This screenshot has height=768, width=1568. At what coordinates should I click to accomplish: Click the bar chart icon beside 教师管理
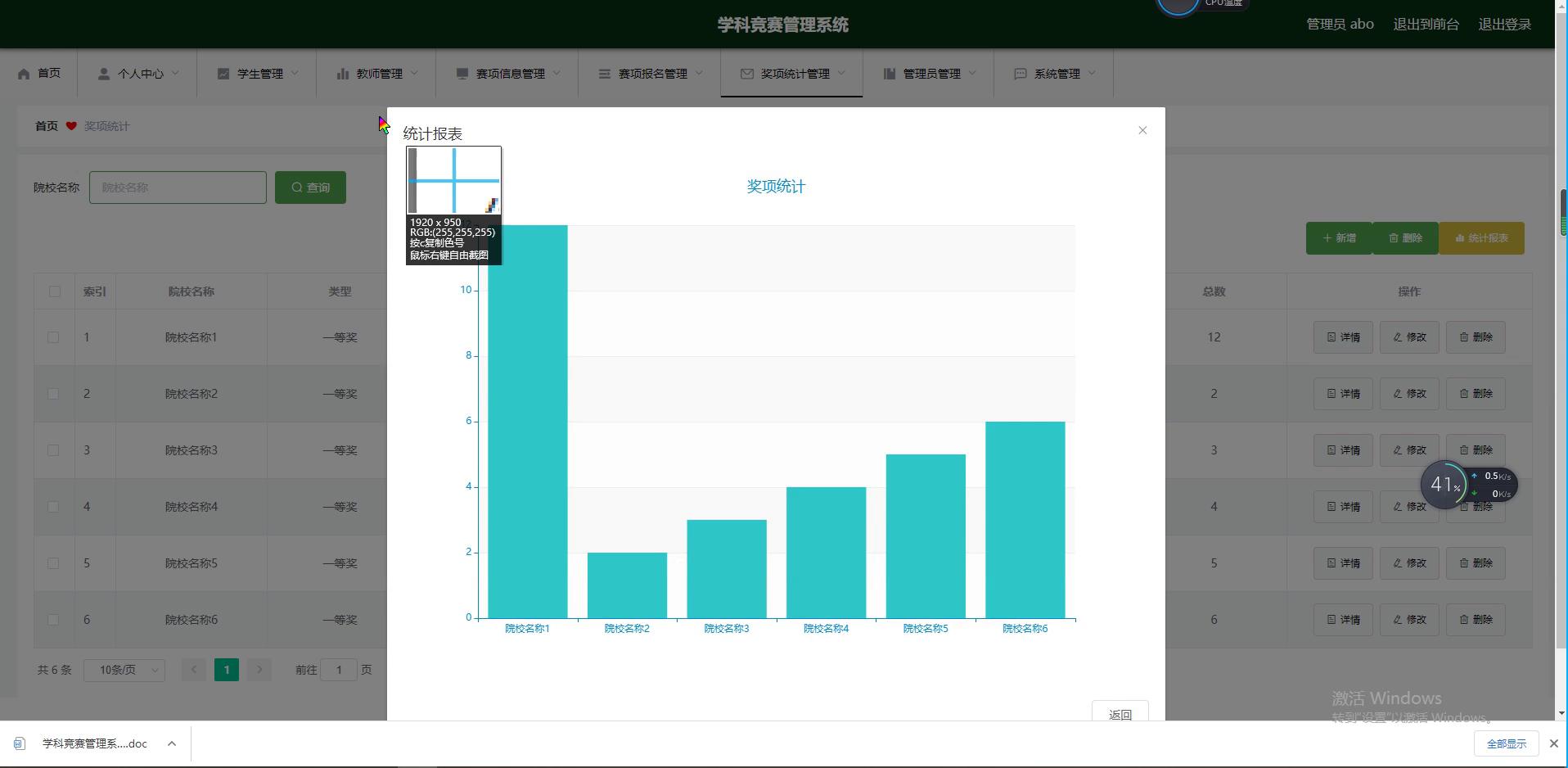(x=342, y=74)
